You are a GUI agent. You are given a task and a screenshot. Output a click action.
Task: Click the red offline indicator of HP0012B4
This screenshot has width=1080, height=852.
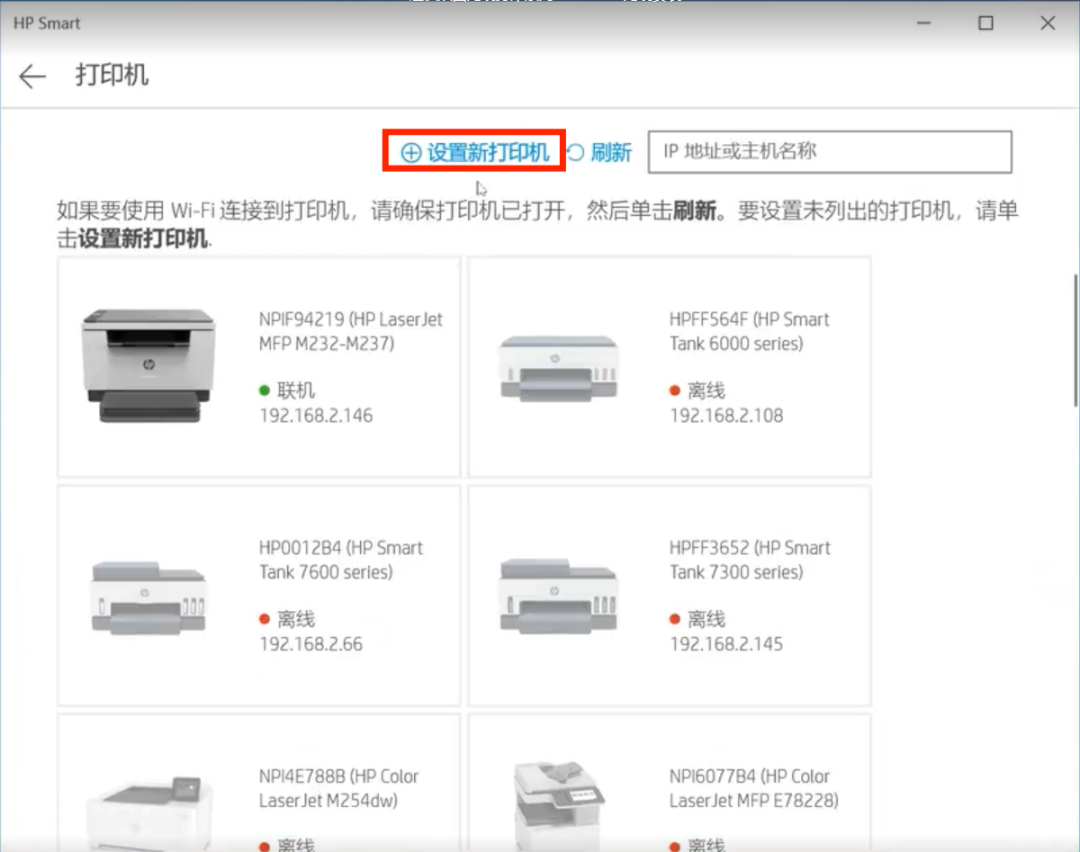pyautogui.click(x=265, y=618)
